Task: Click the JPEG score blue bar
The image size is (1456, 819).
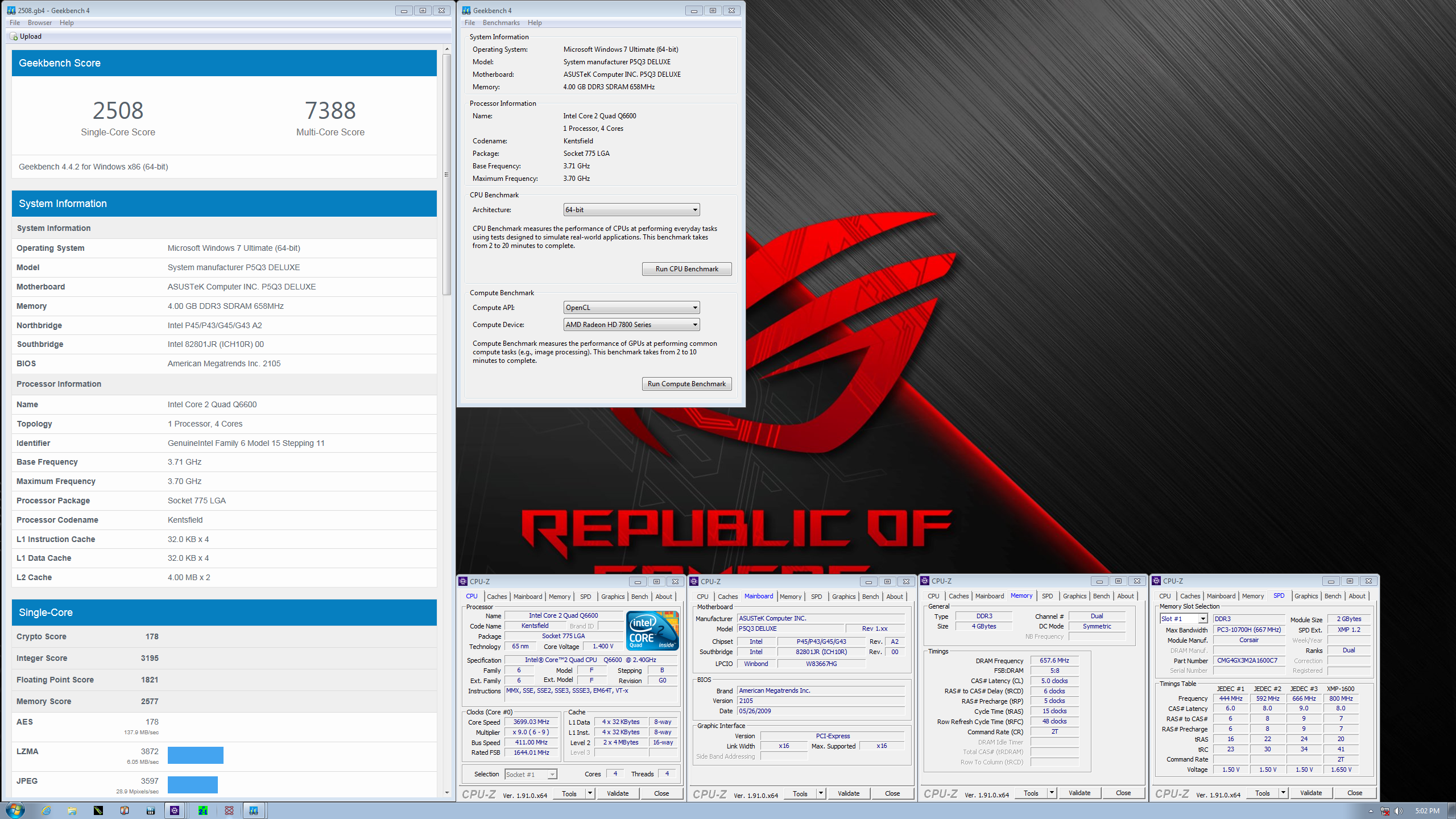Action: coord(193,785)
